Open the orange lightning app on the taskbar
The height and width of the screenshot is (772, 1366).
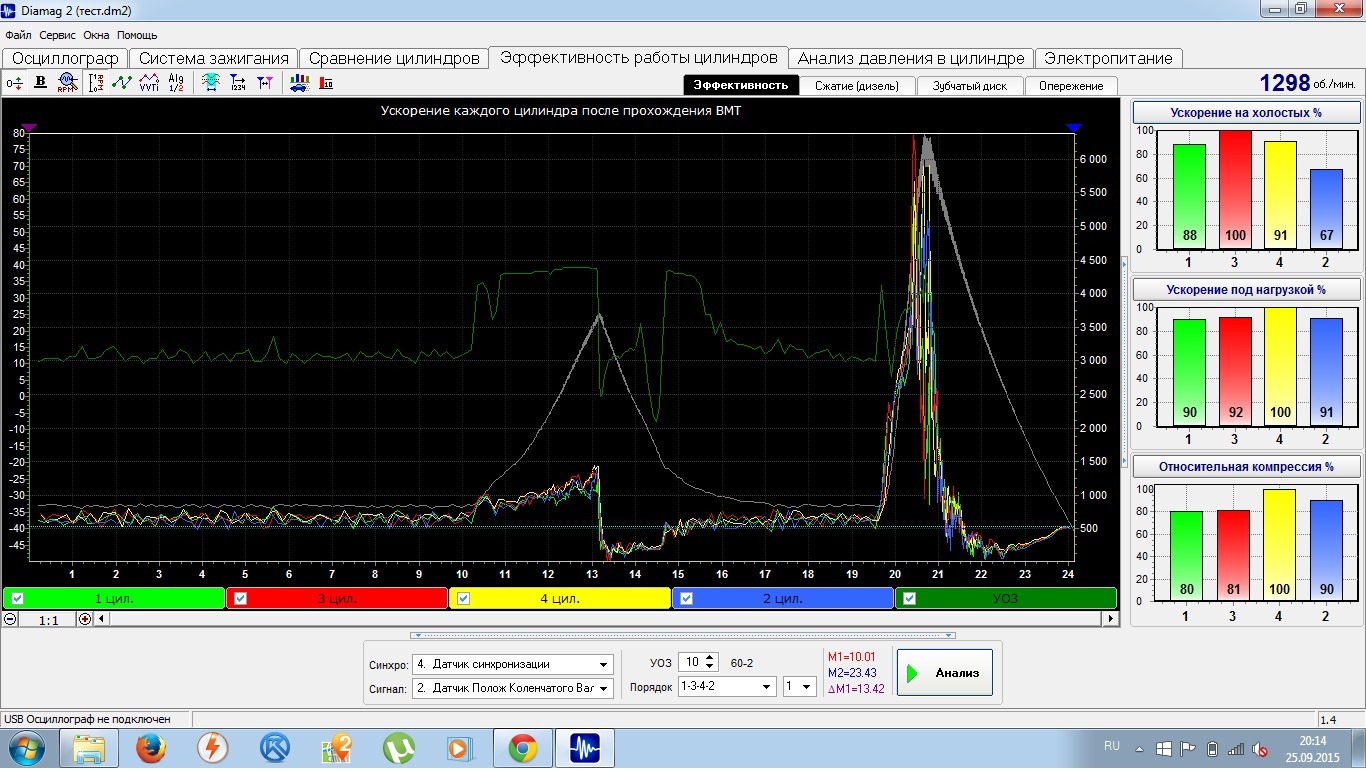(212, 748)
